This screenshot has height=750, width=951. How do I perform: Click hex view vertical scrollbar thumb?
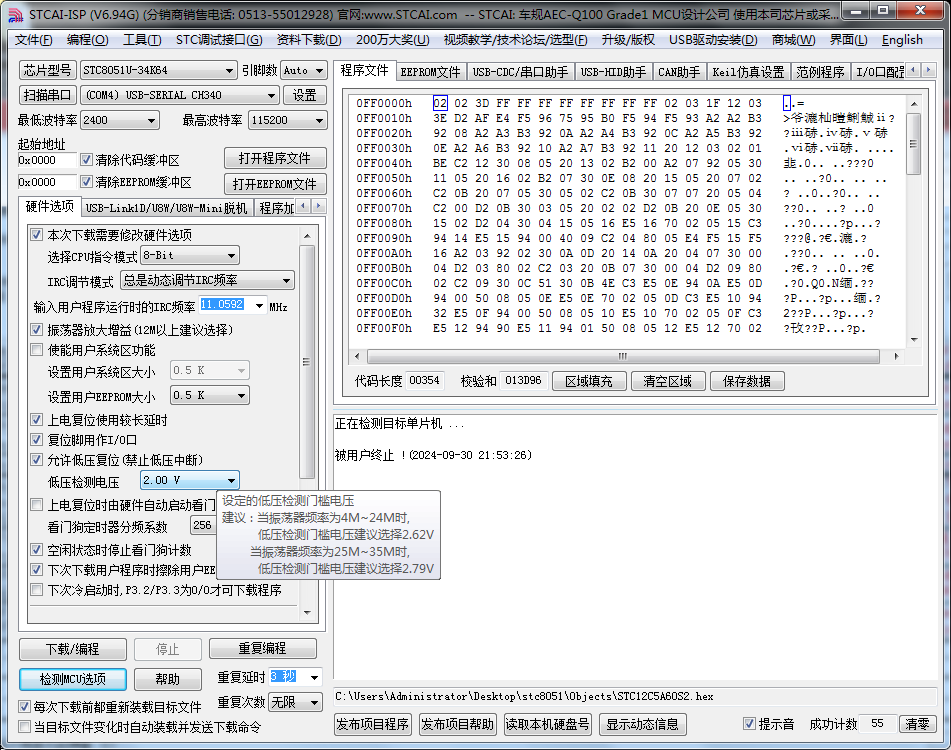click(x=914, y=144)
